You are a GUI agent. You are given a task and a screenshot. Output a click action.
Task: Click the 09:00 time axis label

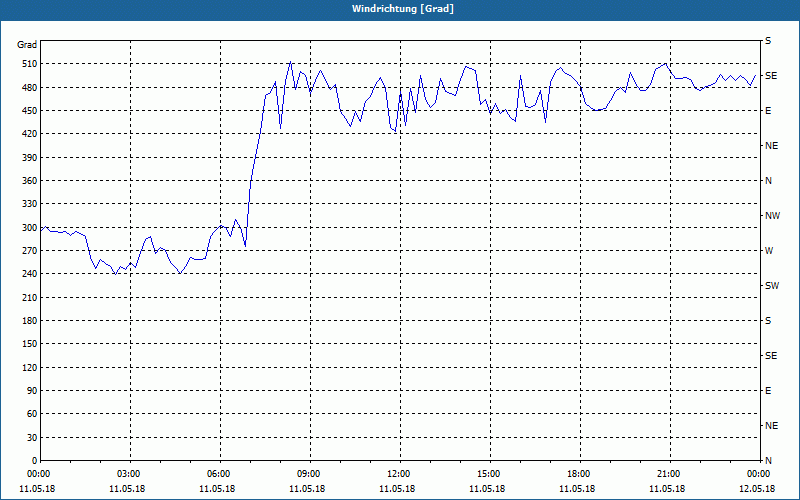[x=309, y=473]
